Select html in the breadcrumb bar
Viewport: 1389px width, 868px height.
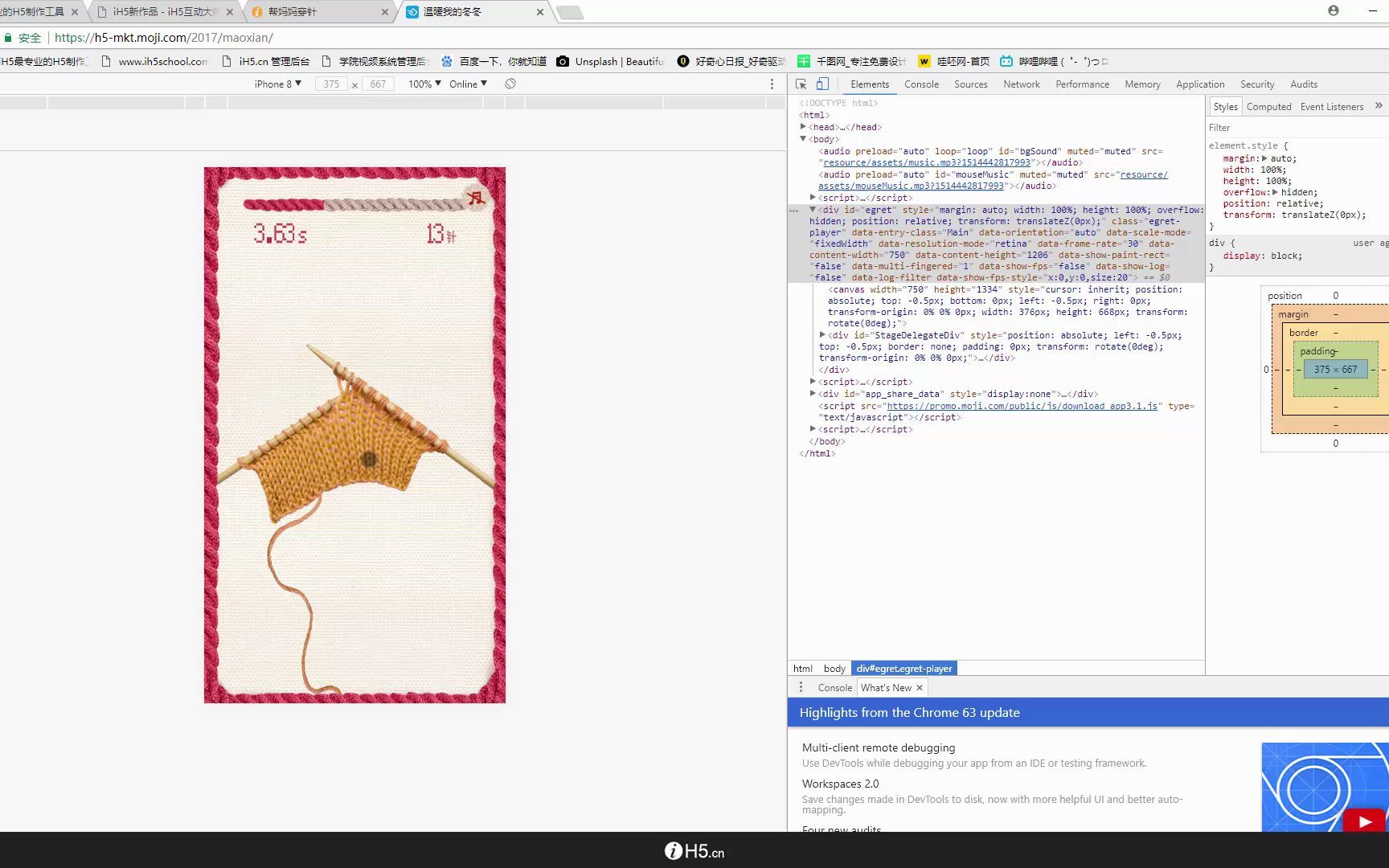803,669
